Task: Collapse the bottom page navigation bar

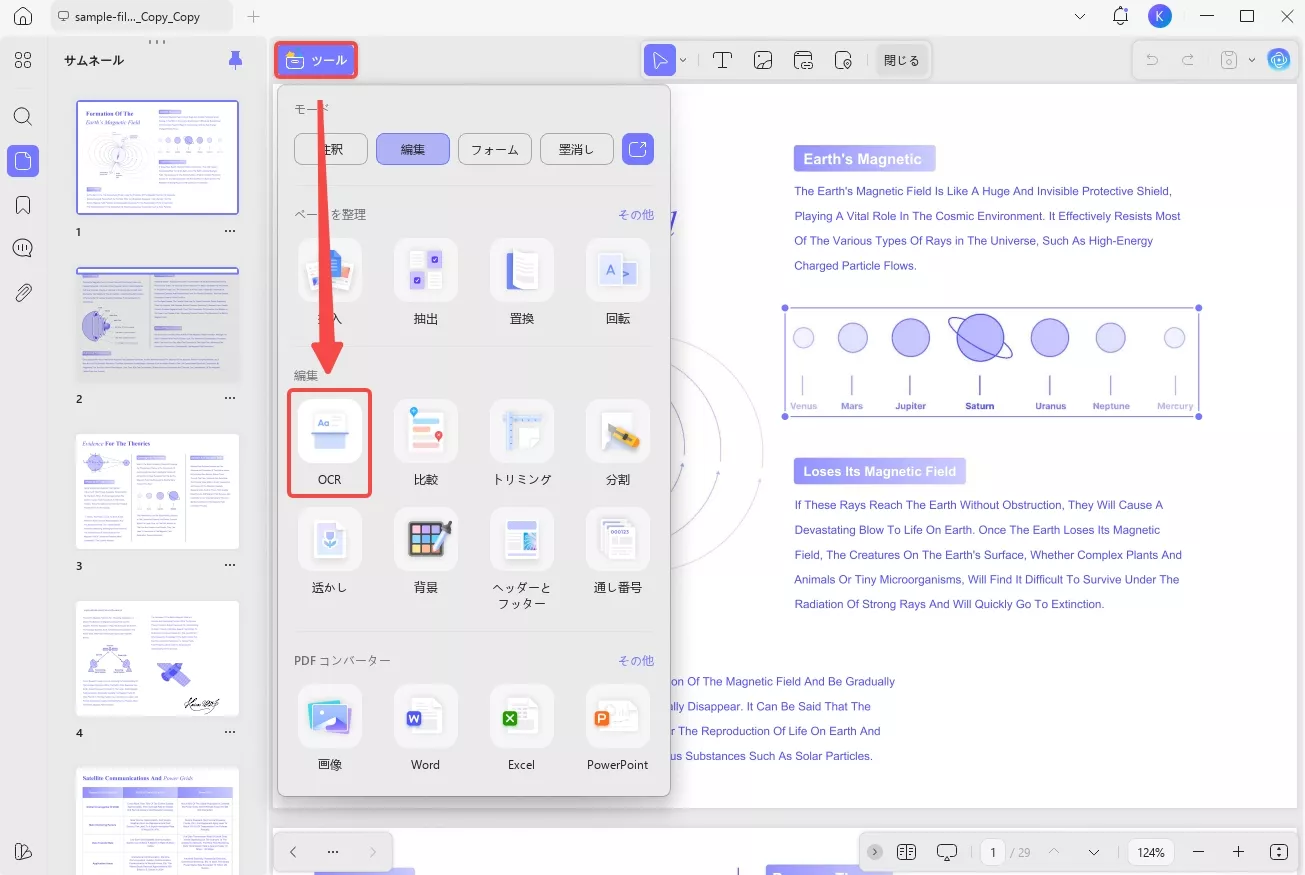Action: click(x=875, y=852)
